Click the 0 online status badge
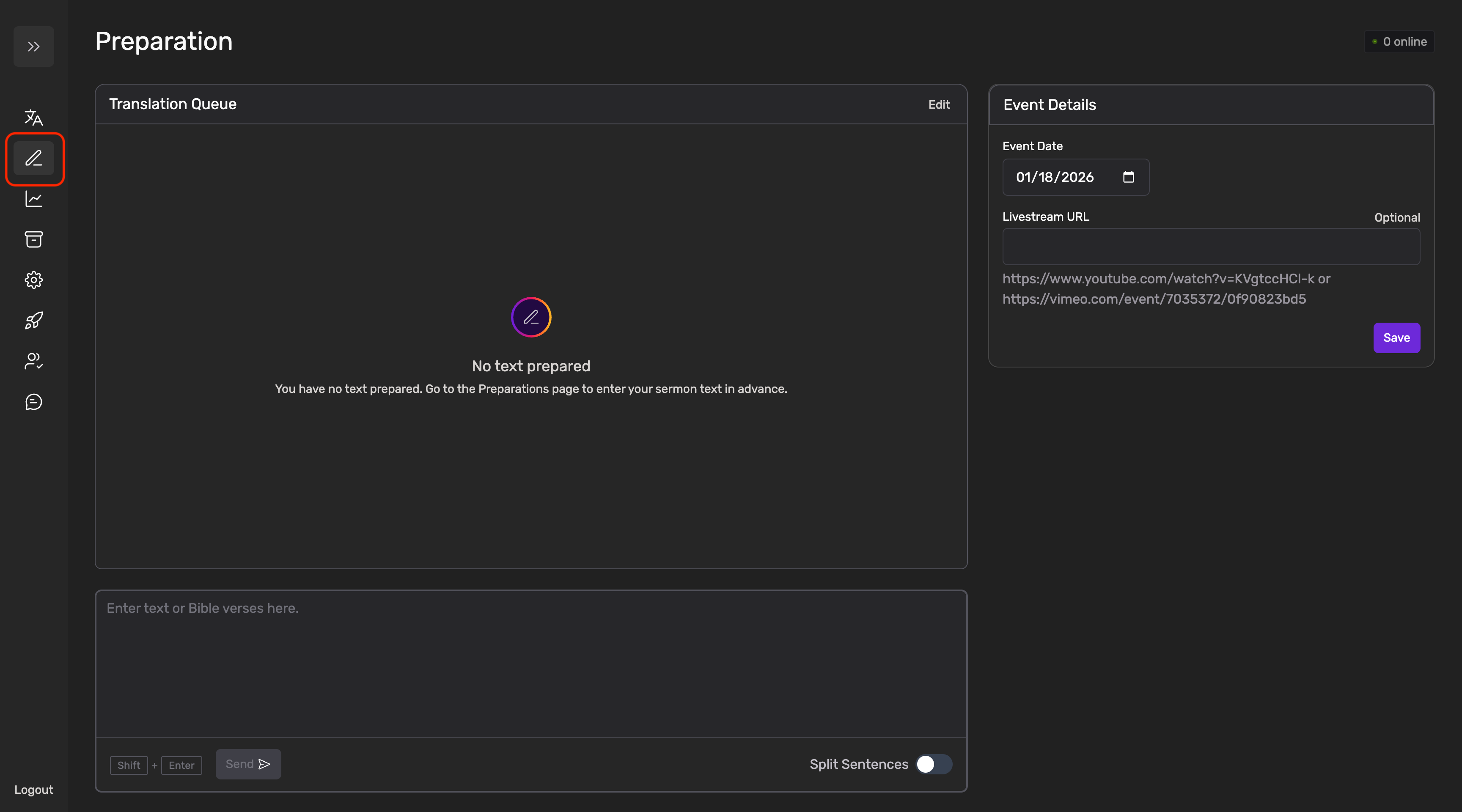 1399,41
